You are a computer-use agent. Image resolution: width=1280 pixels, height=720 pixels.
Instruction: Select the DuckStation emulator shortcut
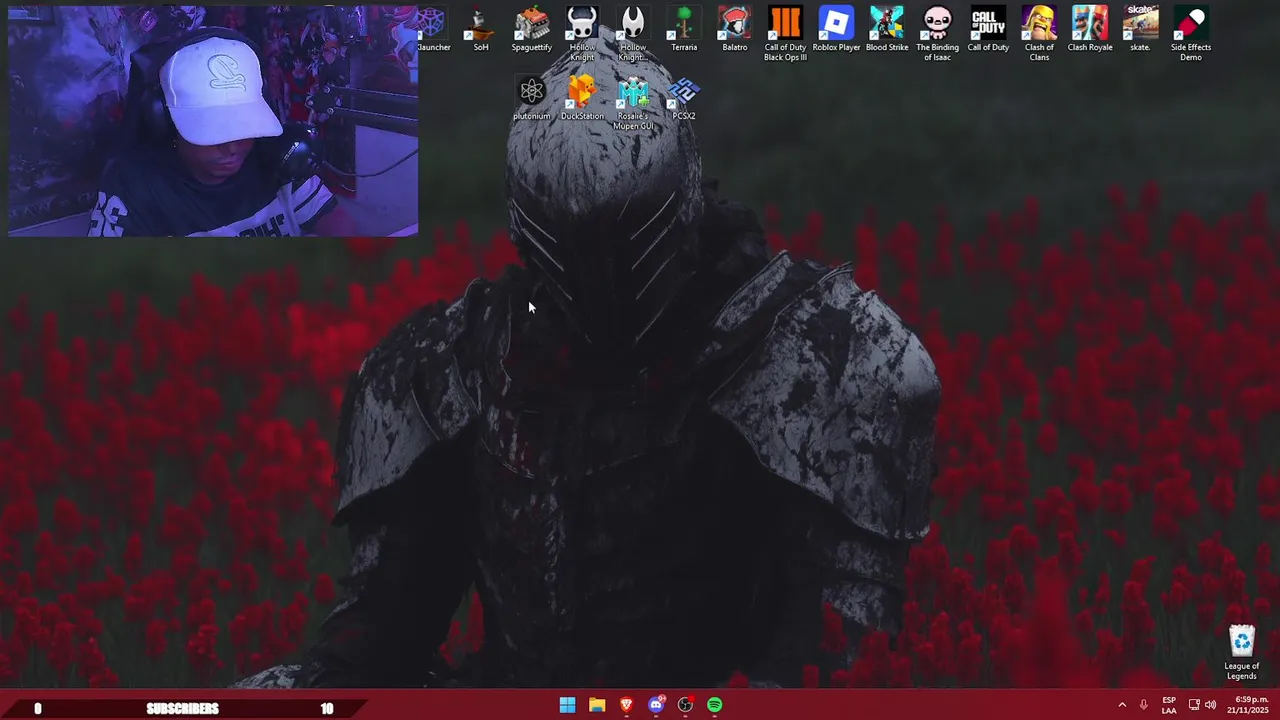pyautogui.click(x=582, y=99)
